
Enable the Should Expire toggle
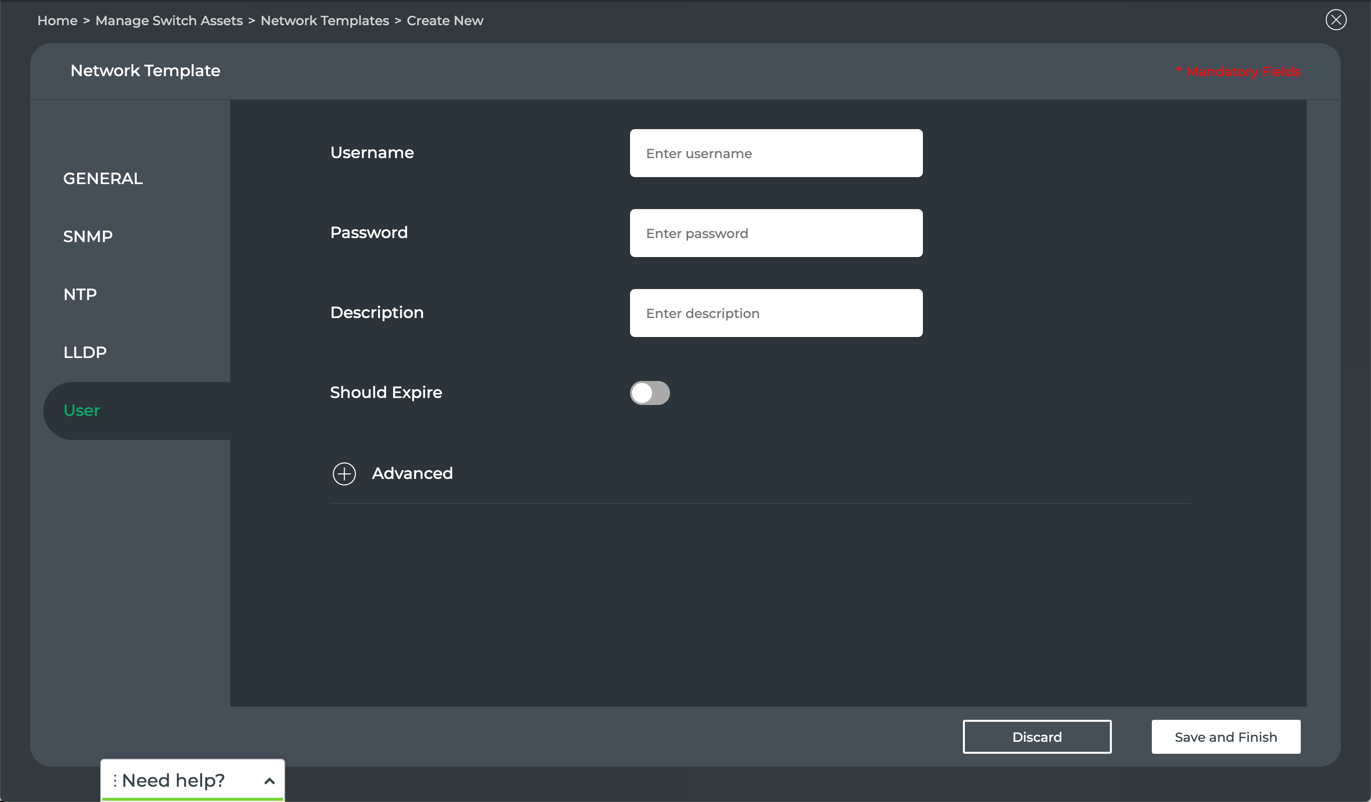click(x=649, y=393)
